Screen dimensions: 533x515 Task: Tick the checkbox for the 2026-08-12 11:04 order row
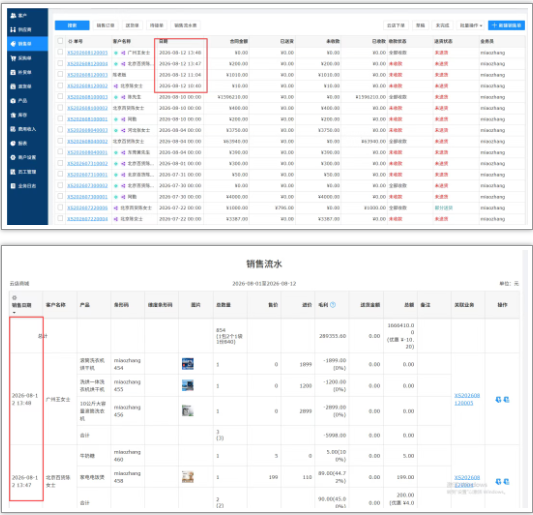click(60, 74)
